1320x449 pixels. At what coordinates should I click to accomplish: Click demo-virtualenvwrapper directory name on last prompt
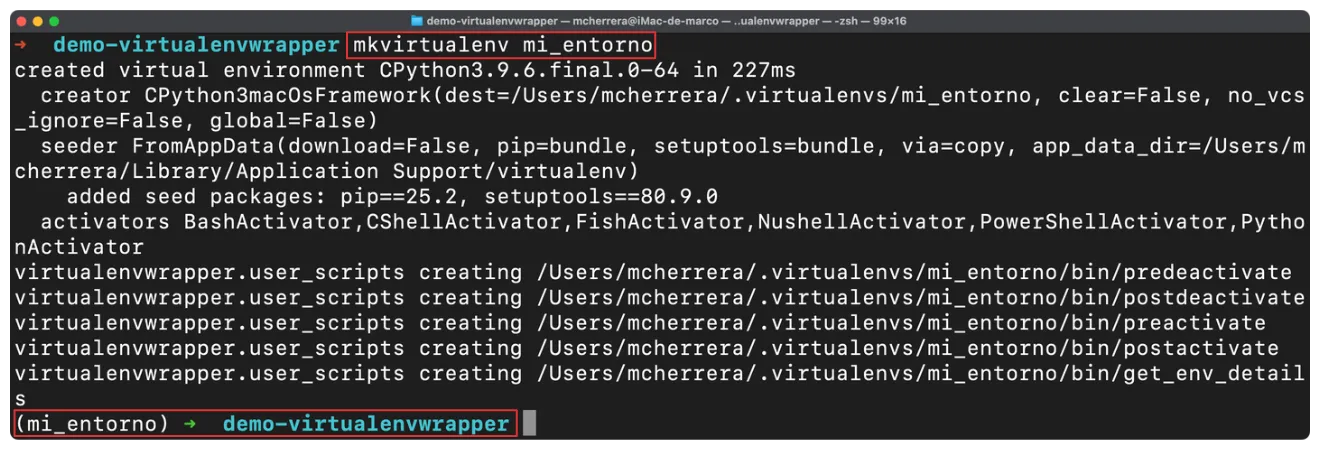(x=366, y=424)
